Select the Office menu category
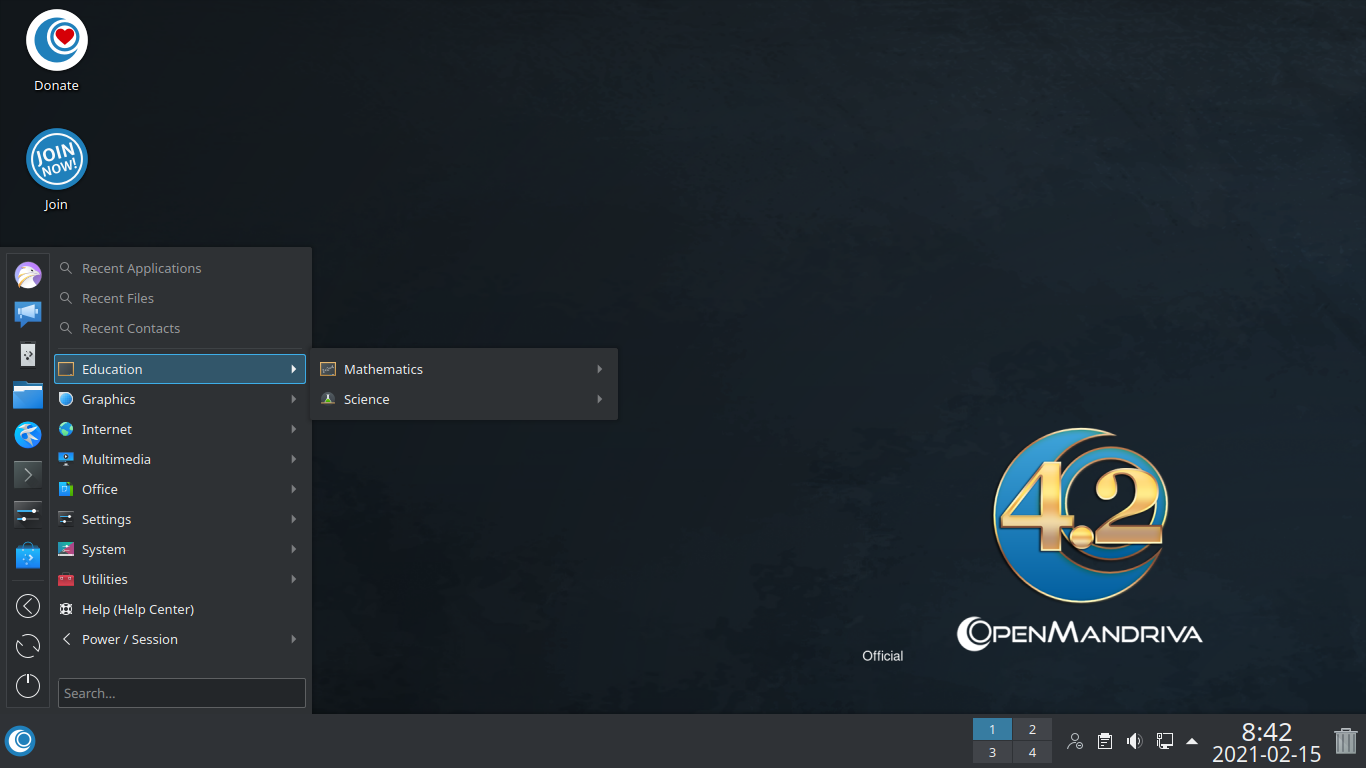1366x768 pixels. click(180, 489)
